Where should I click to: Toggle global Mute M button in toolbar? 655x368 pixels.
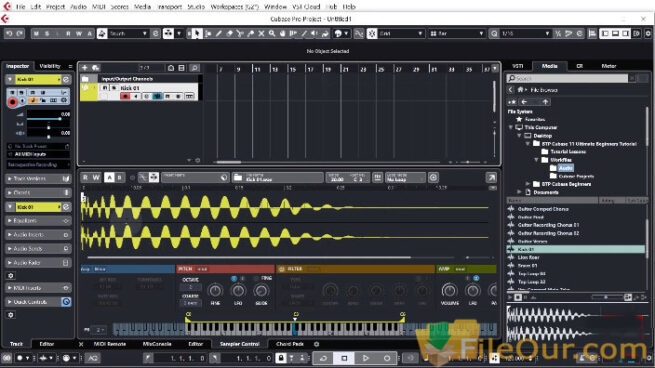point(36,33)
